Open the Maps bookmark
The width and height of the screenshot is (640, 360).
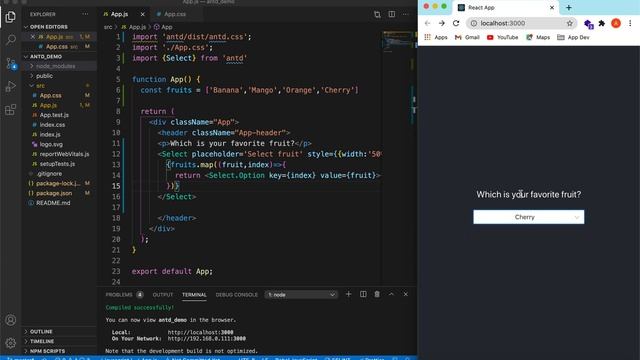pyautogui.click(x=538, y=38)
